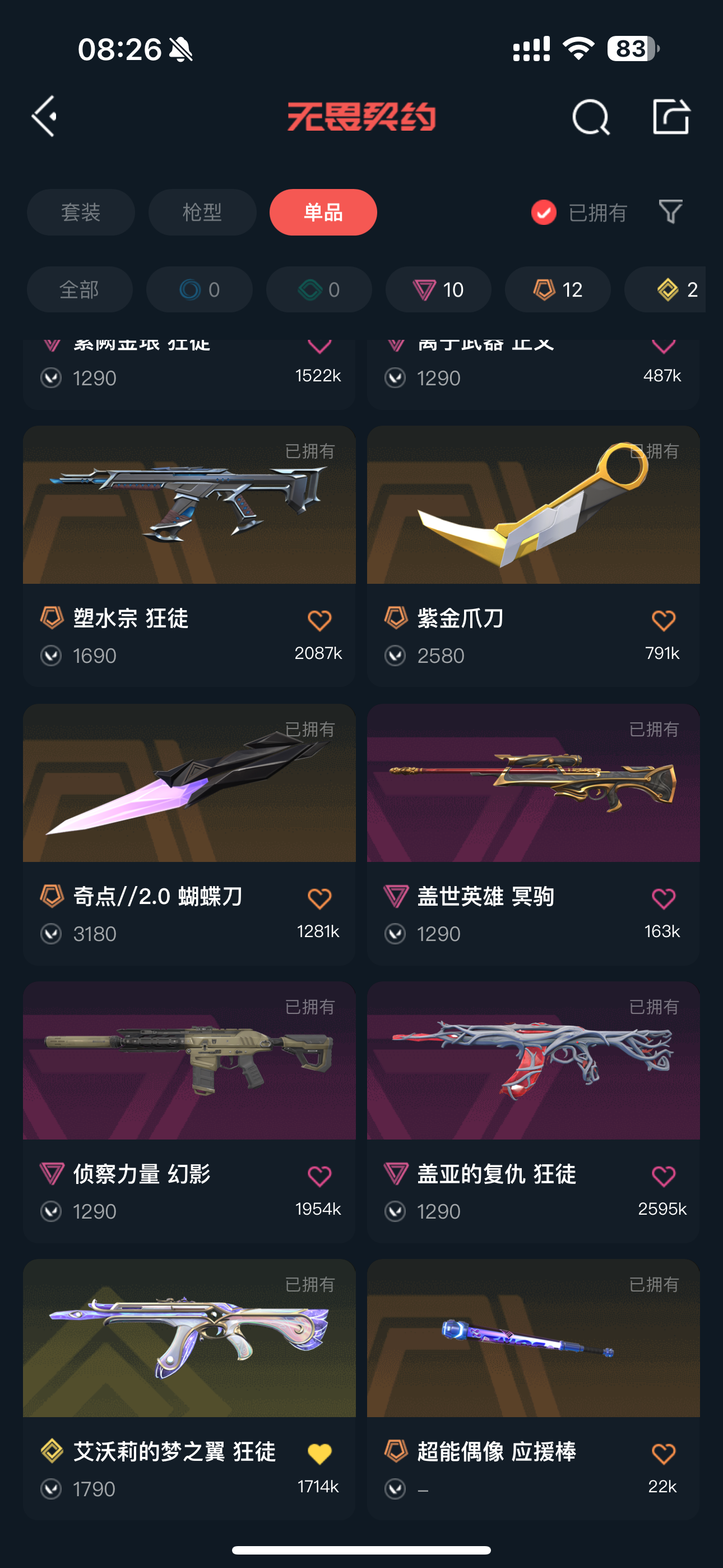Open the 奇点//2.0 蝴蝶刀 thumbnail
The width and height of the screenshot is (723, 1568).
189,783
